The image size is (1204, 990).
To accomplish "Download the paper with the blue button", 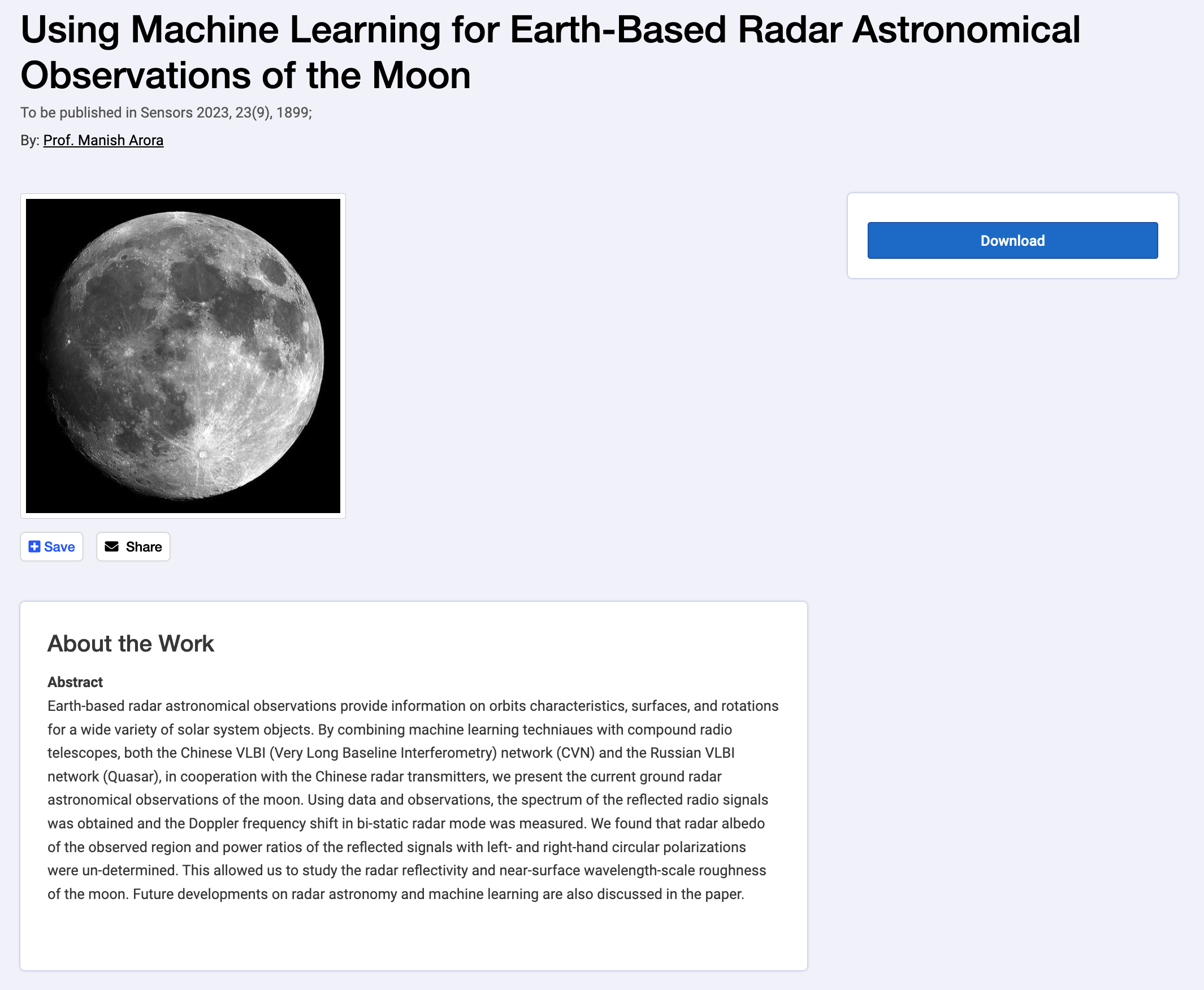I will (1012, 241).
